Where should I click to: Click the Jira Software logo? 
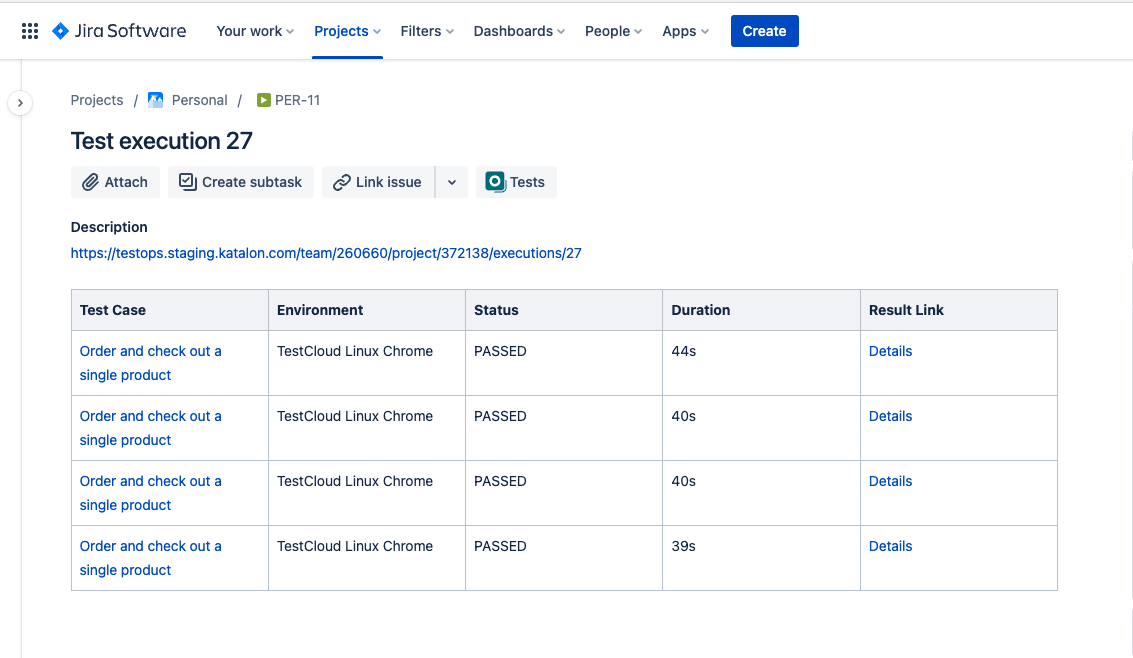(119, 31)
